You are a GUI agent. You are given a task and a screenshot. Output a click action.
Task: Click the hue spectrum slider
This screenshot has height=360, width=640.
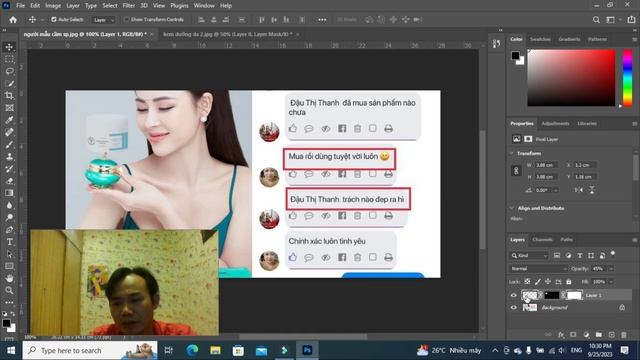627,78
